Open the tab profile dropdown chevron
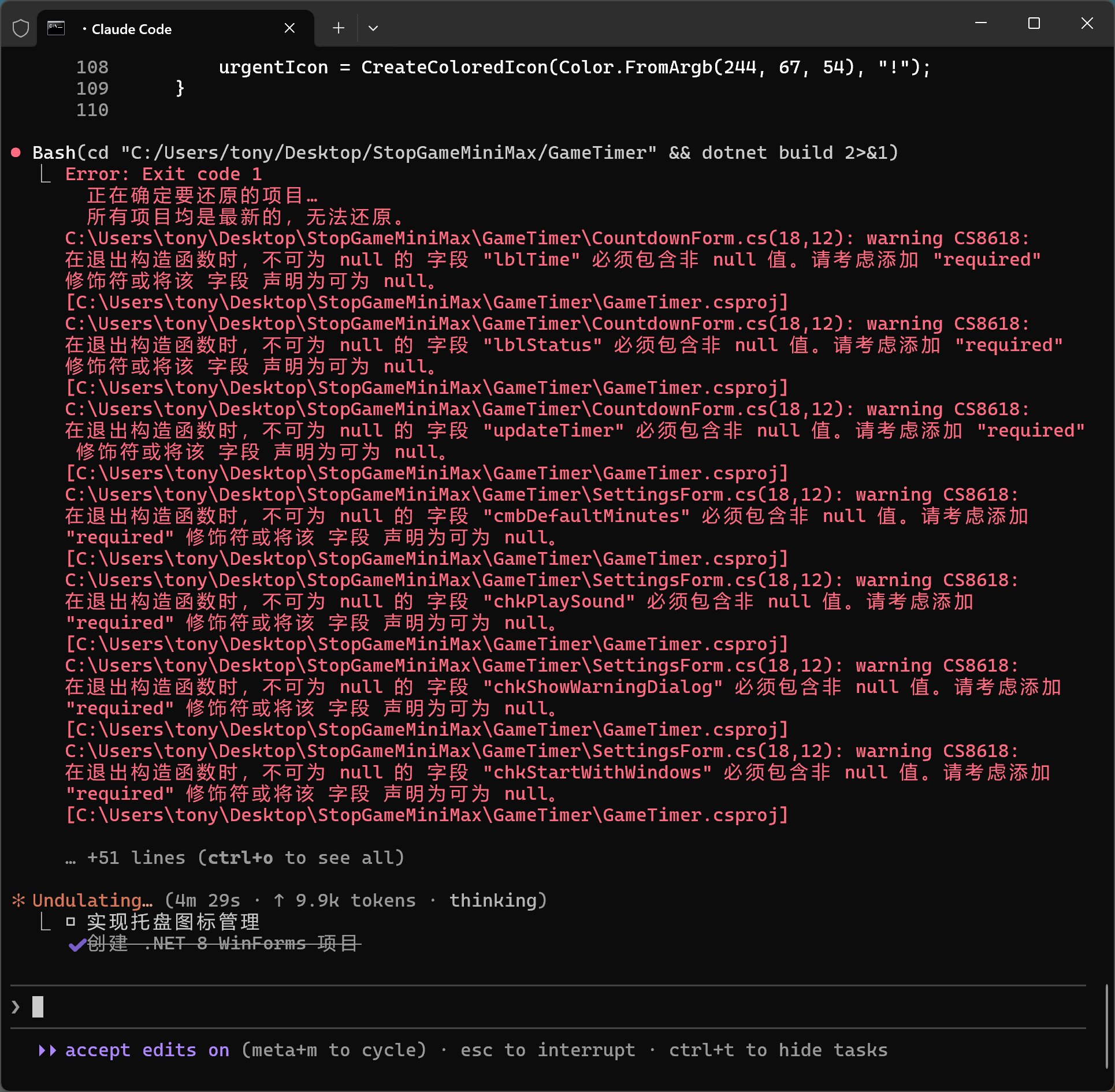 tap(373, 28)
